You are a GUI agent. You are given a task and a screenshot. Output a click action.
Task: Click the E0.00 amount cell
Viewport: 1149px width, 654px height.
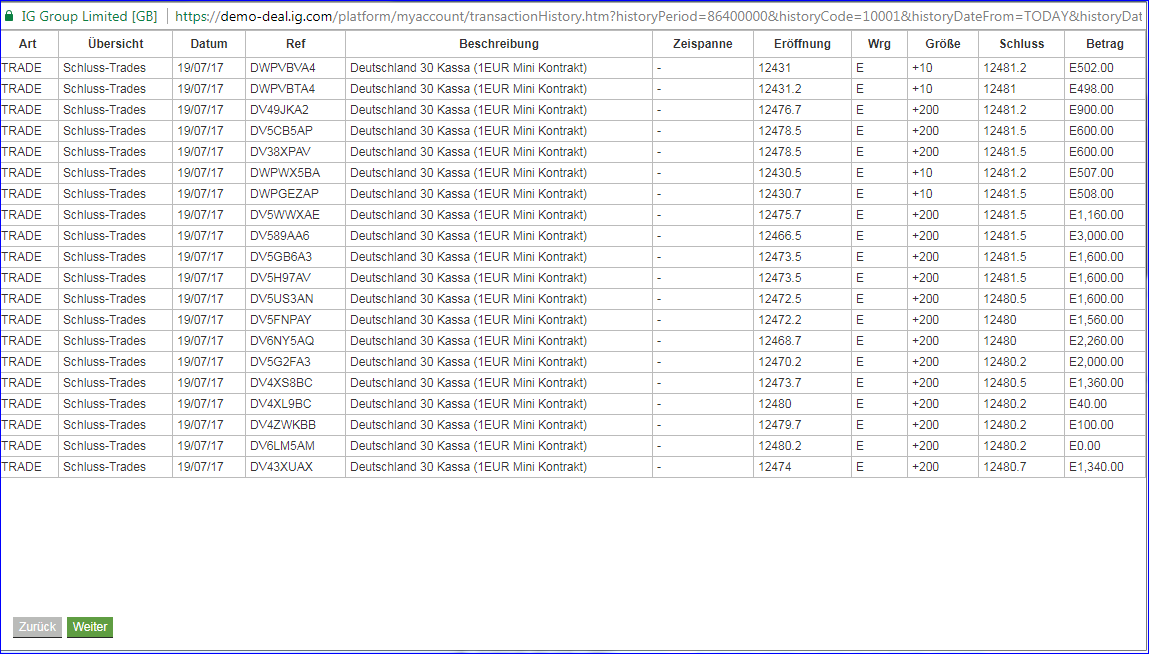pos(1105,446)
